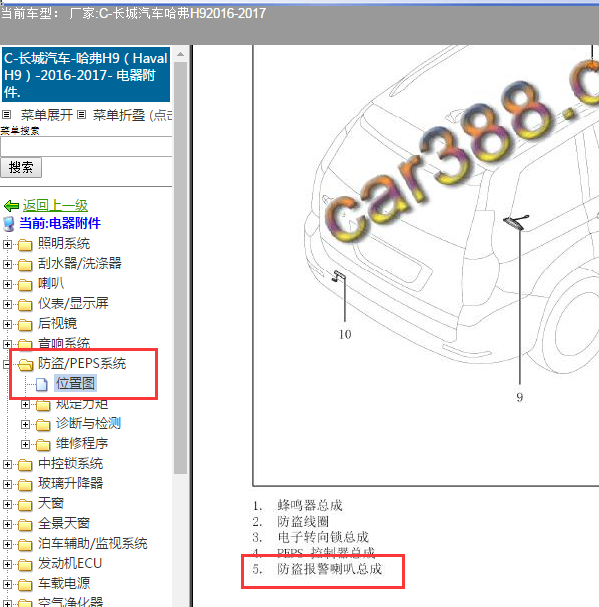Click the 当前:电器附件 heading text
599x607 pixels.
60,223
